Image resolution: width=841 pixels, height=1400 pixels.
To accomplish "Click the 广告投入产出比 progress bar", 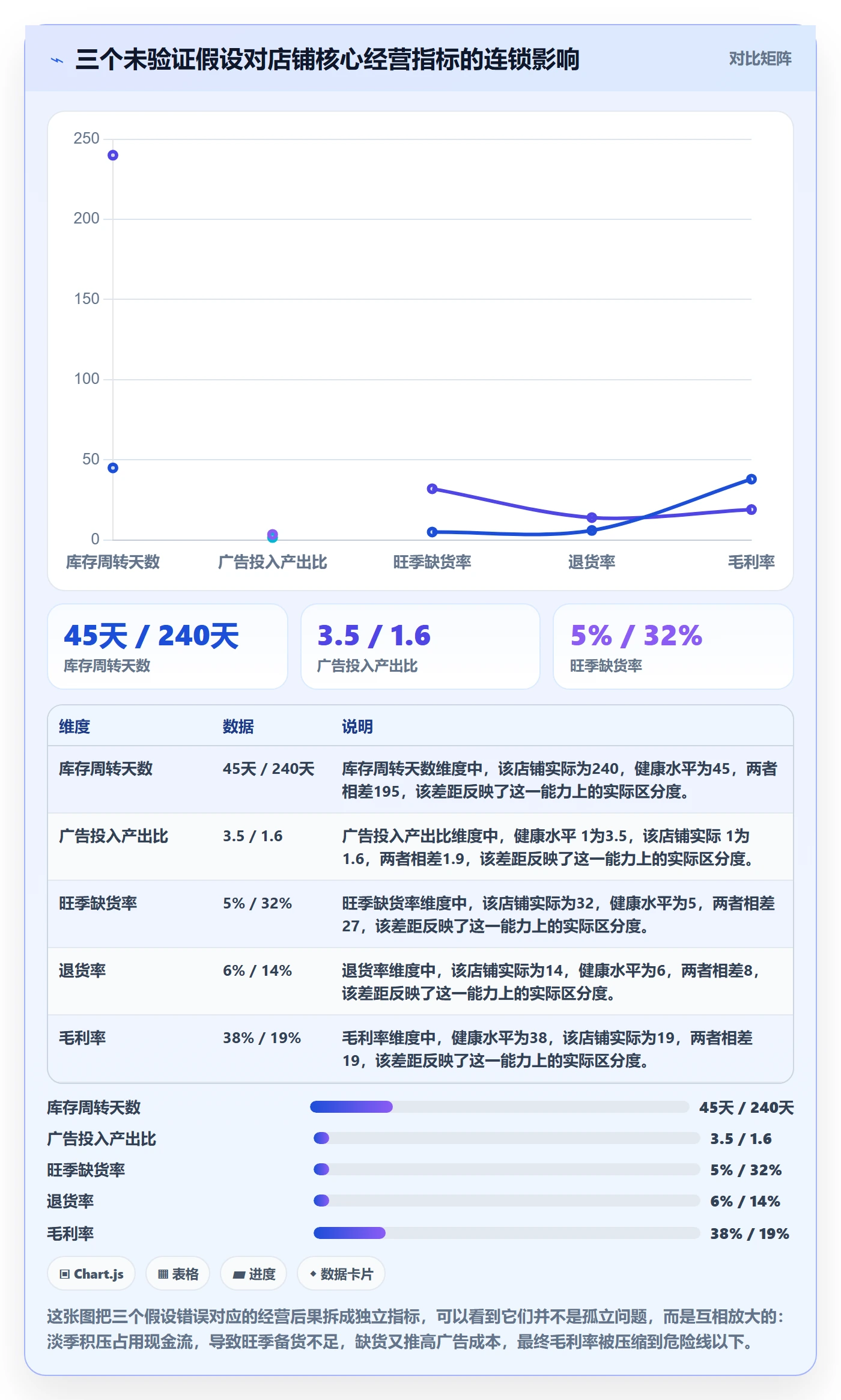I will coord(506,1138).
